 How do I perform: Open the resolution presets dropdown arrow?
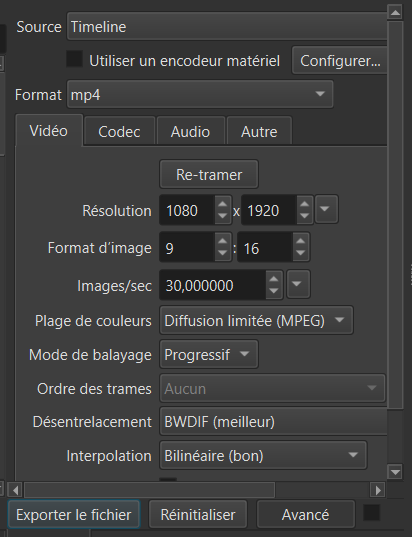(326, 209)
